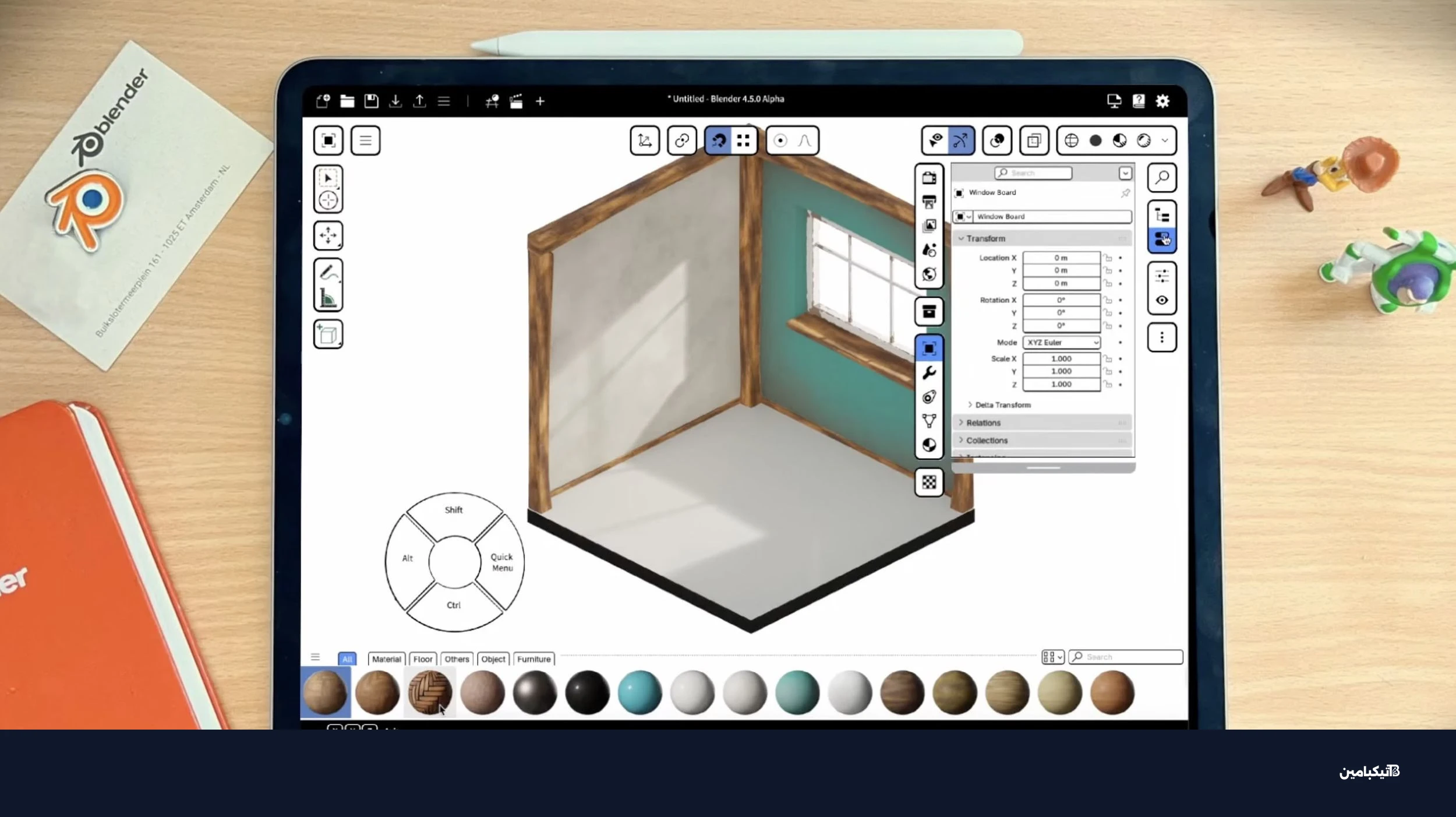Select the Move tool in left toolbar

point(328,236)
